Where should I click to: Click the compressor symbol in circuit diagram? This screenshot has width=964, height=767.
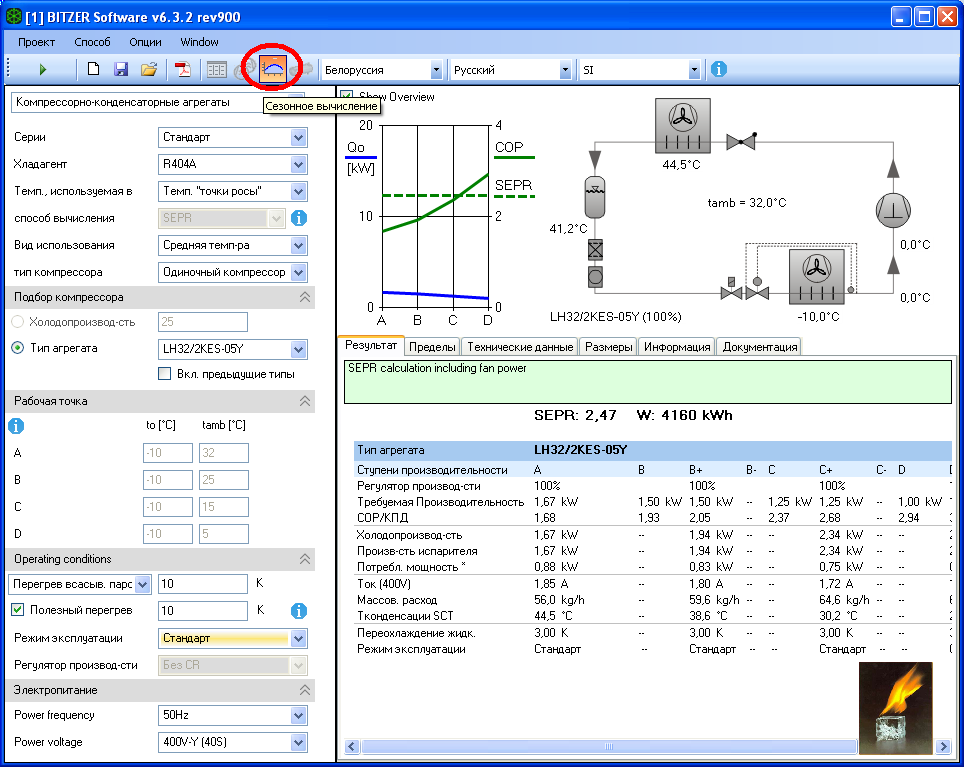[x=893, y=210]
